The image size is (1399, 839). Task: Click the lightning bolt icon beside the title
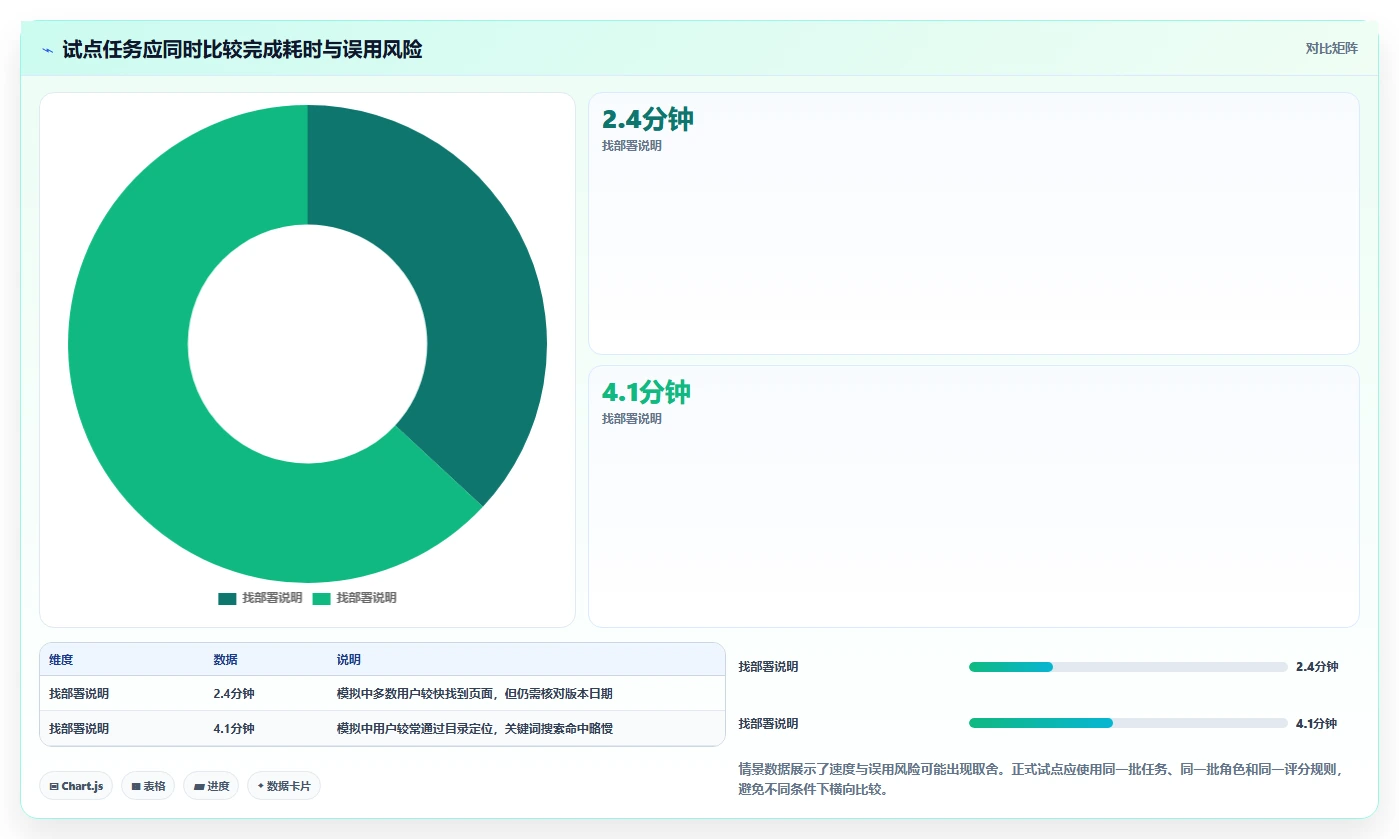[x=48, y=50]
